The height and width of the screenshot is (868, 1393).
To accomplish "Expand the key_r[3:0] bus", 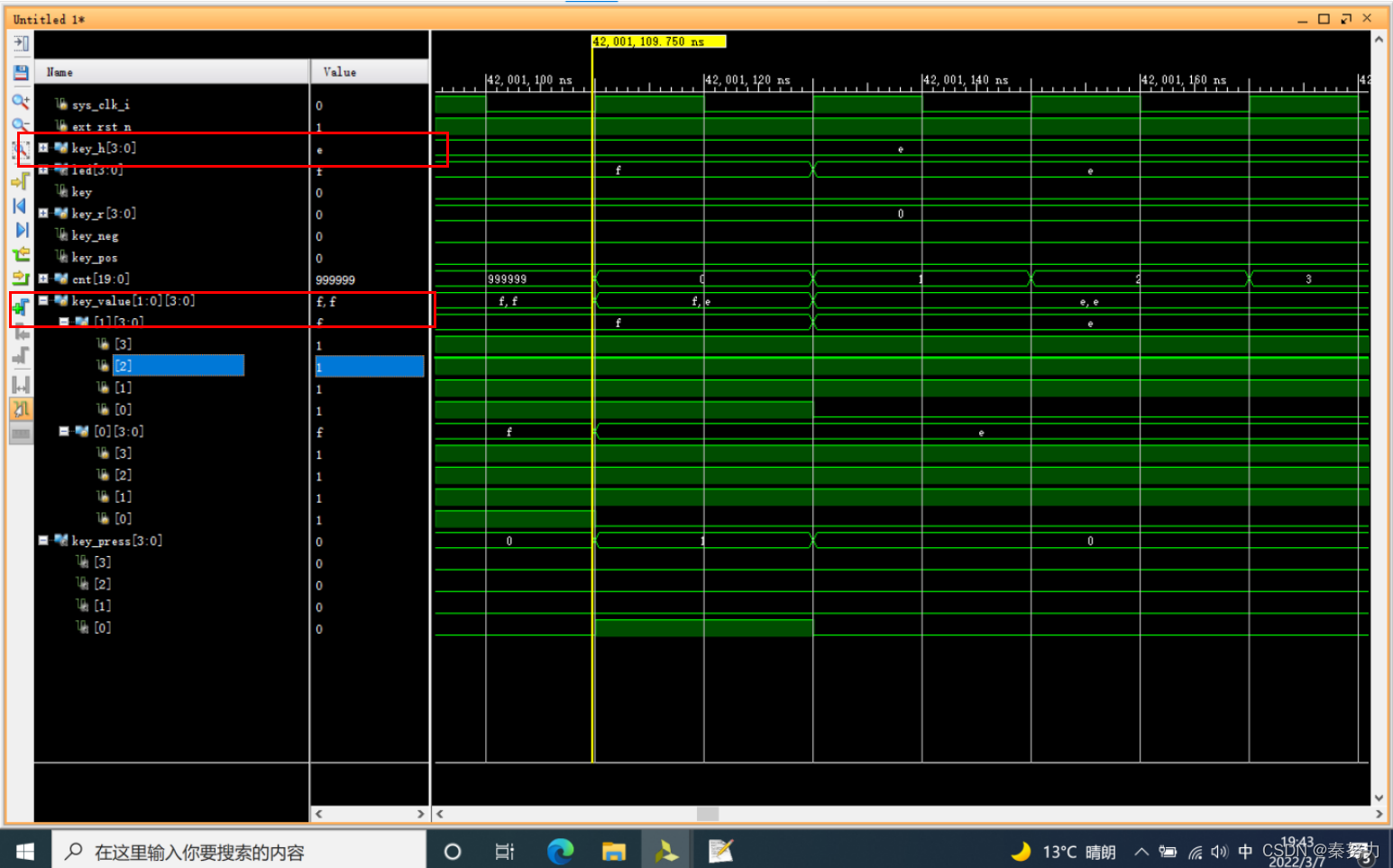I will 43,214.
